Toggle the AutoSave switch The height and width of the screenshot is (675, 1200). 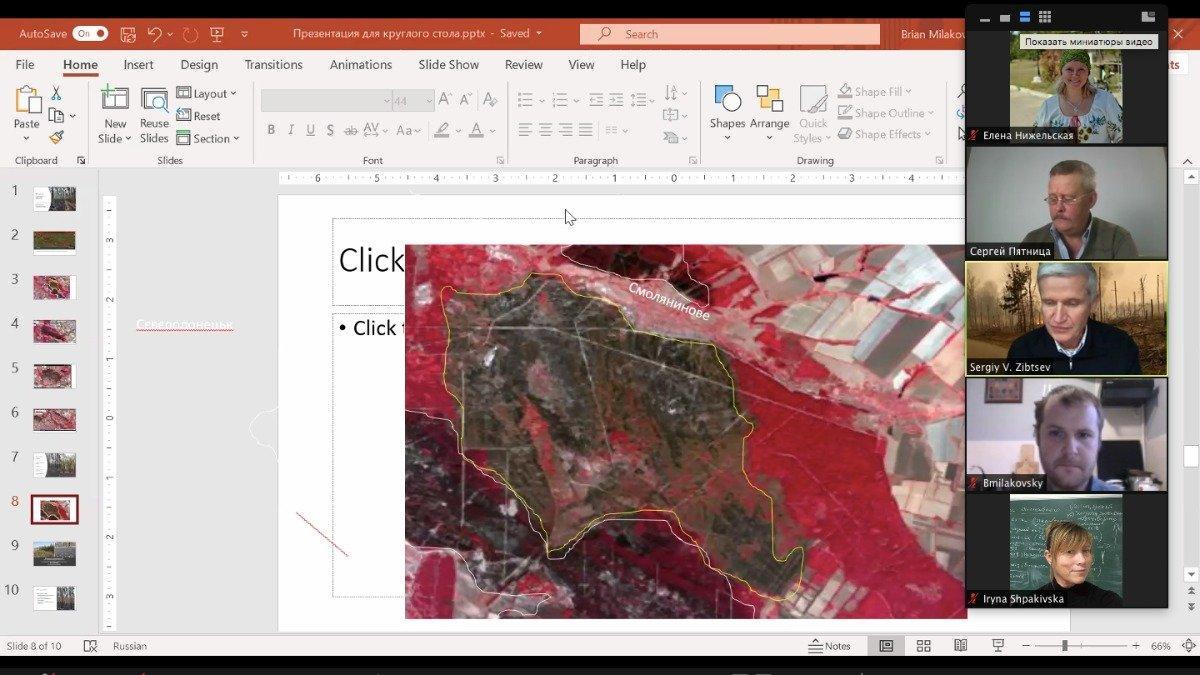click(90, 33)
